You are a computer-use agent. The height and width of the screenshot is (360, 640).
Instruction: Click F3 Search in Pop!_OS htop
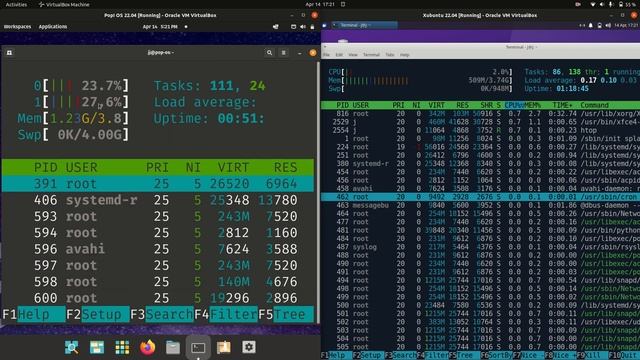click(162, 314)
